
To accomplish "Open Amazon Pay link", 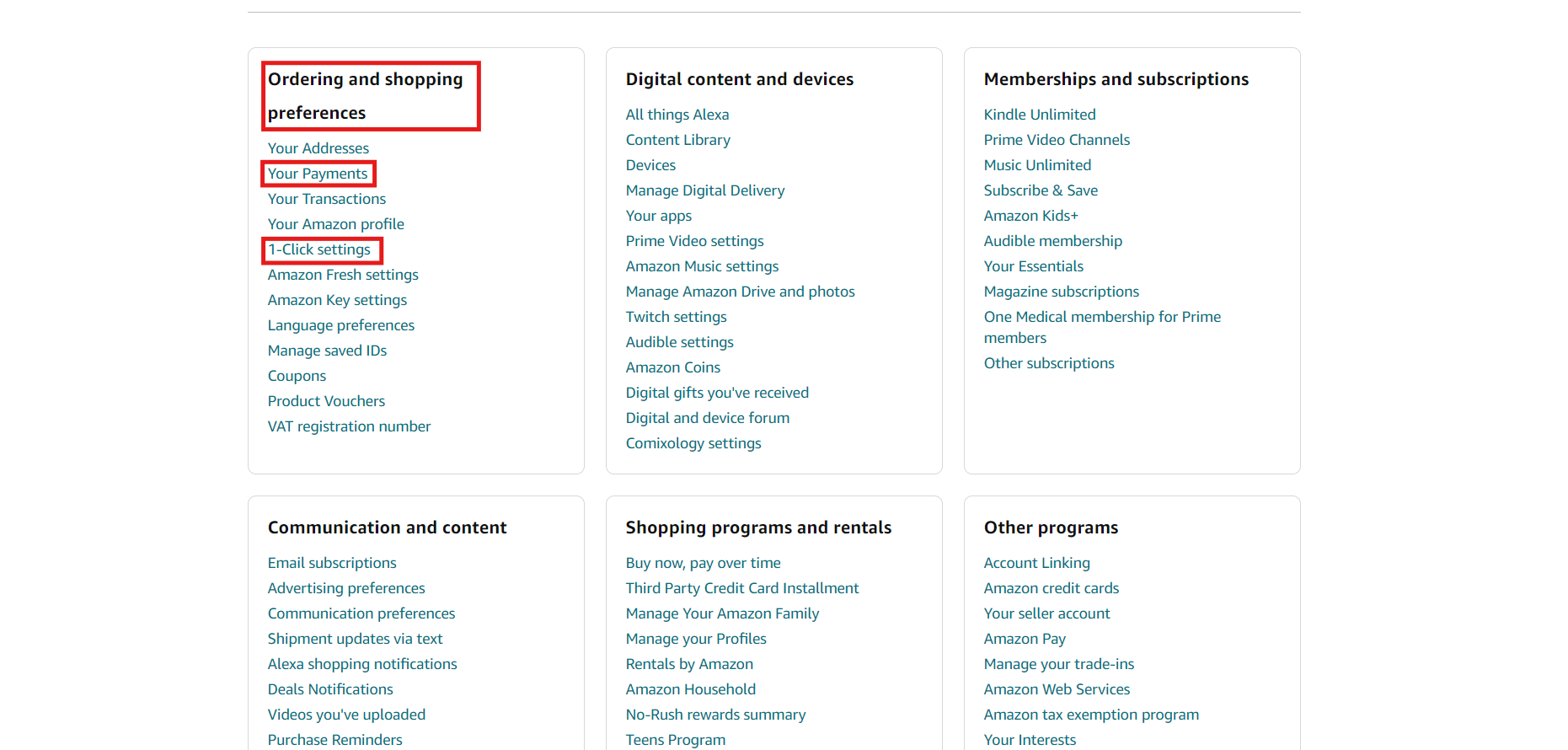I will 1025,639.
